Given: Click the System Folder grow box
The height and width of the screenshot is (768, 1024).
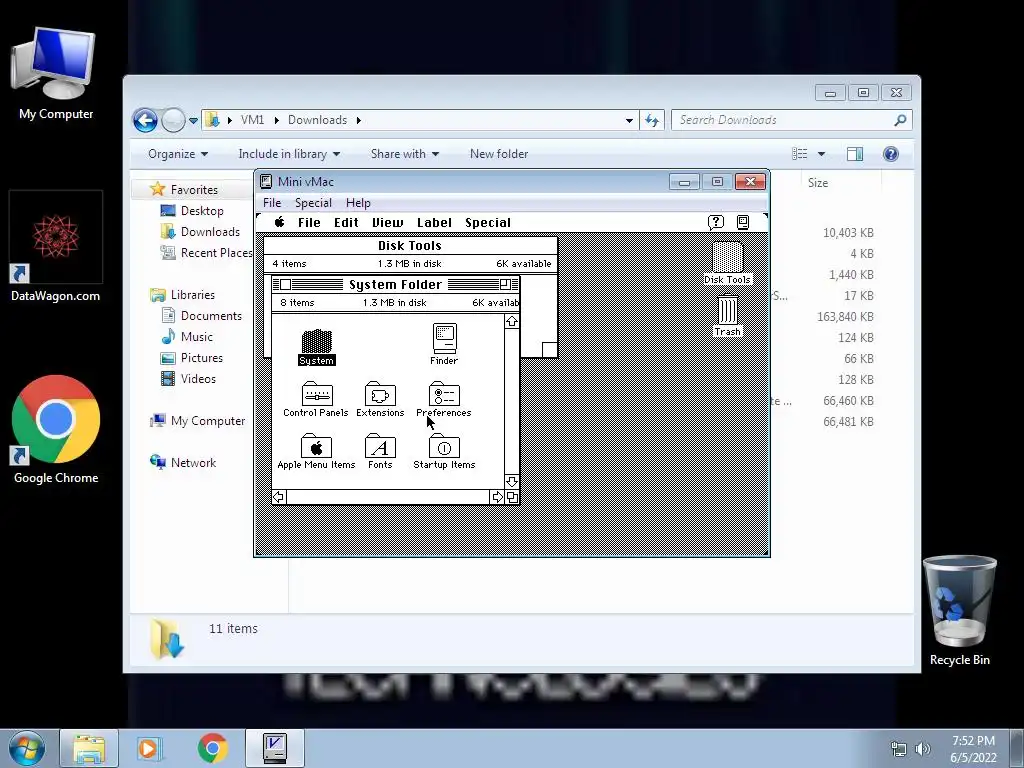Looking at the screenshot, I should [x=512, y=497].
